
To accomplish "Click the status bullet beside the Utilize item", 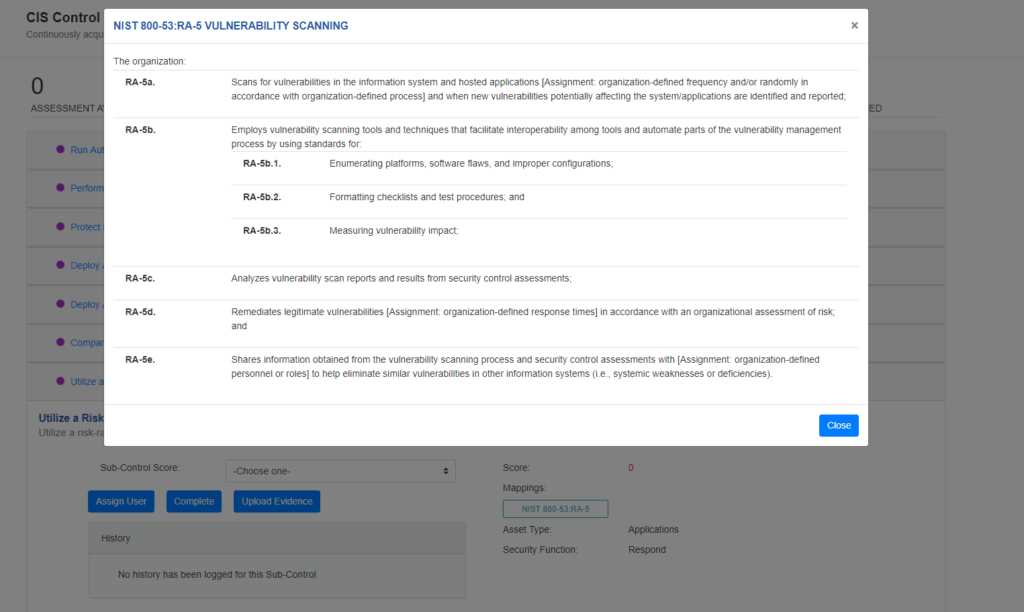I will (61, 381).
